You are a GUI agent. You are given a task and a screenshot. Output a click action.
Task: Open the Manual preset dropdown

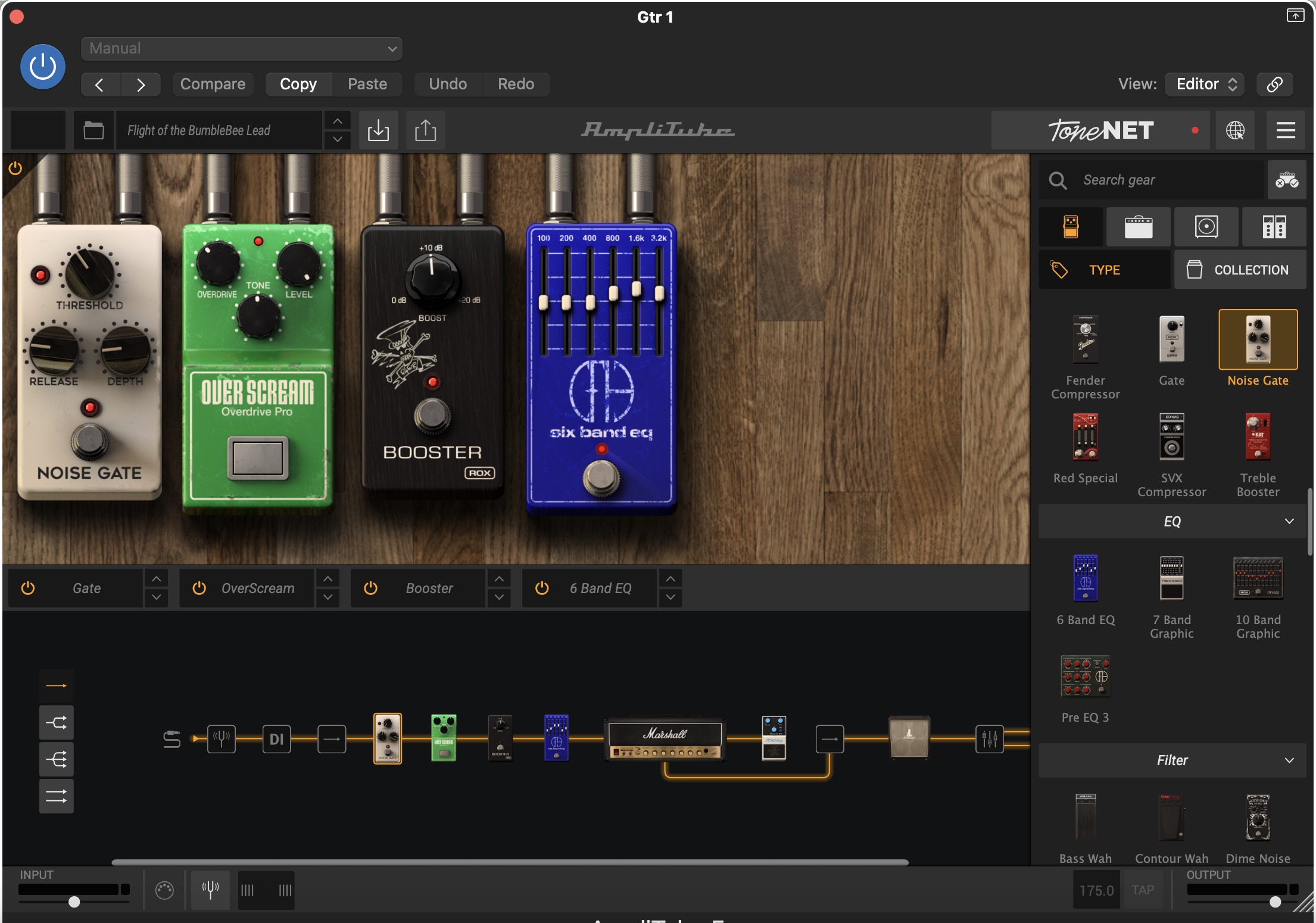tap(242, 49)
